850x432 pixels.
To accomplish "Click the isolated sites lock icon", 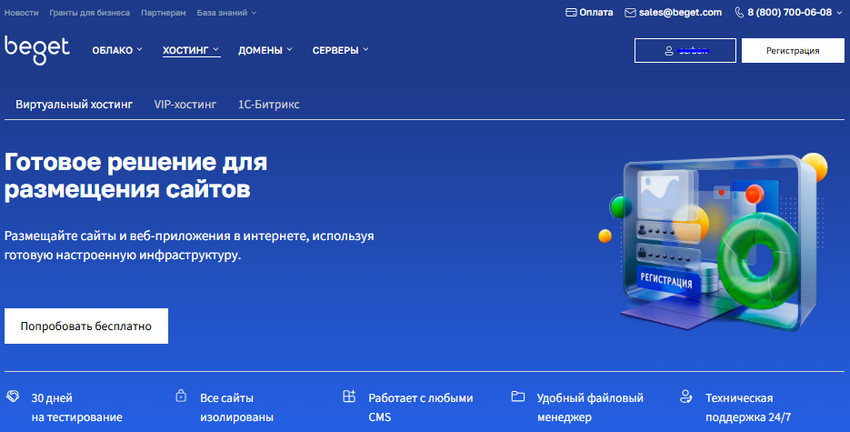I will [x=181, y=396].
